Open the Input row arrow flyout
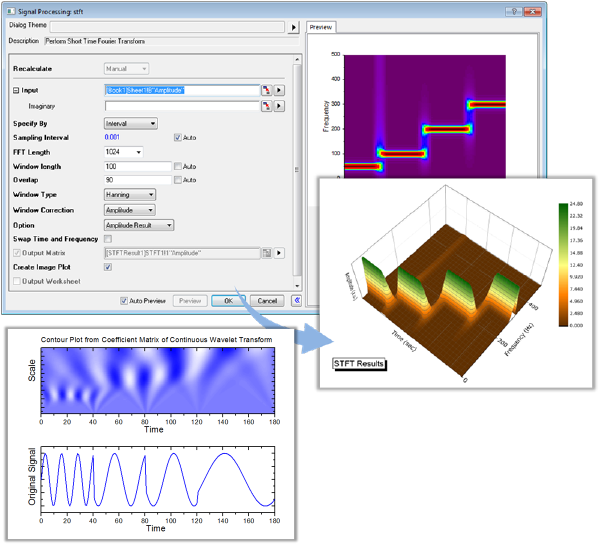This screenshot has height=545, width=601. (x=280, y=90)
